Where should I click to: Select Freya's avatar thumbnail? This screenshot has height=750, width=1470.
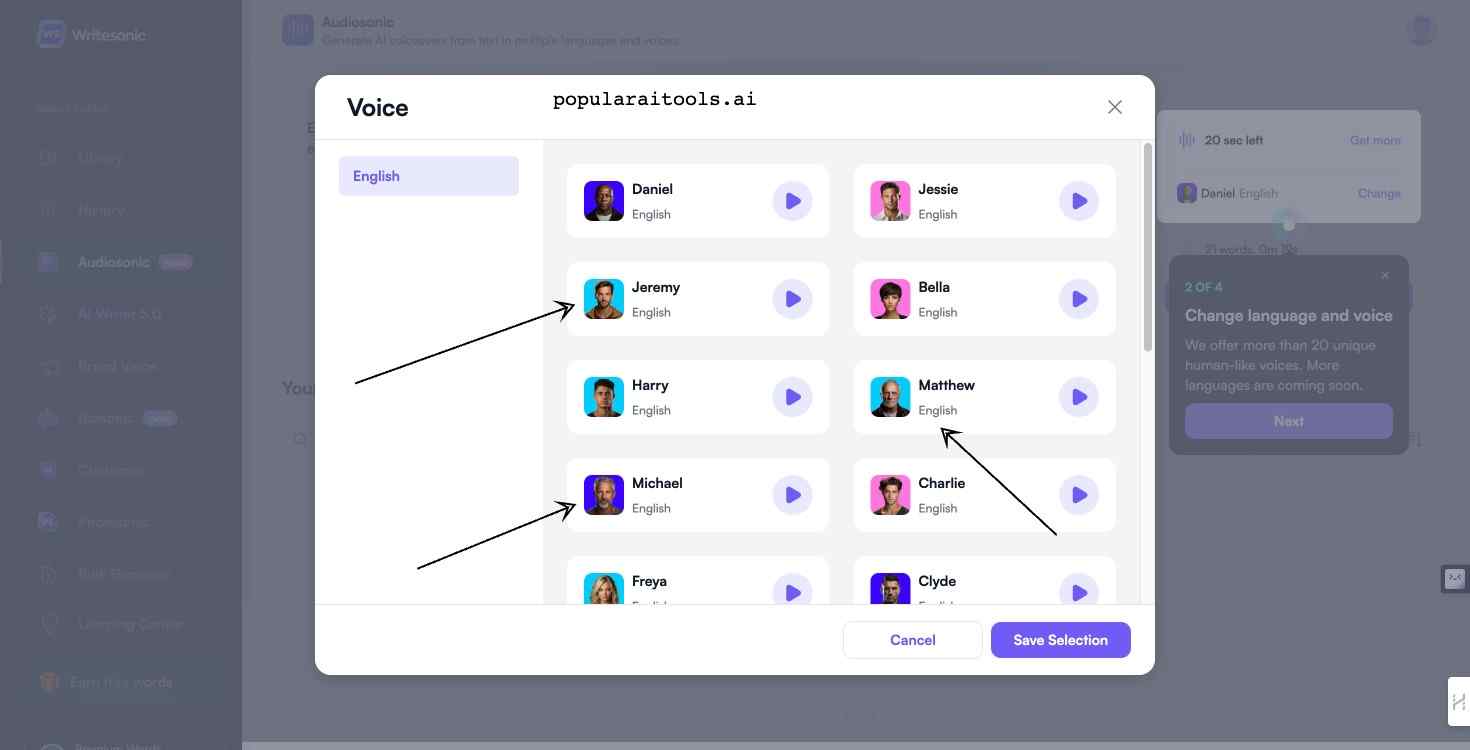[x=604, y=589]
